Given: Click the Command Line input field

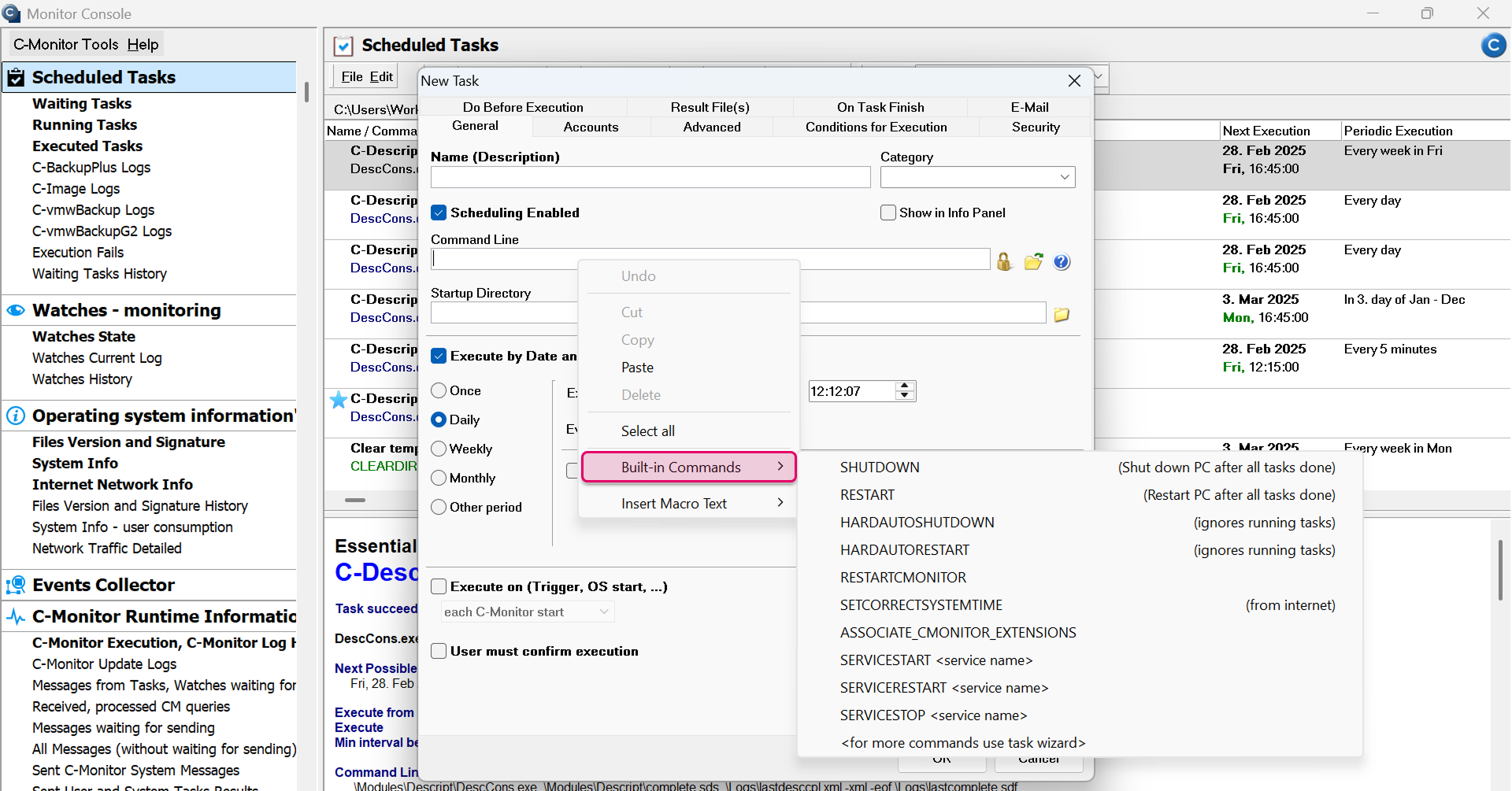Looking at the screenshot, I should point(710,259).
